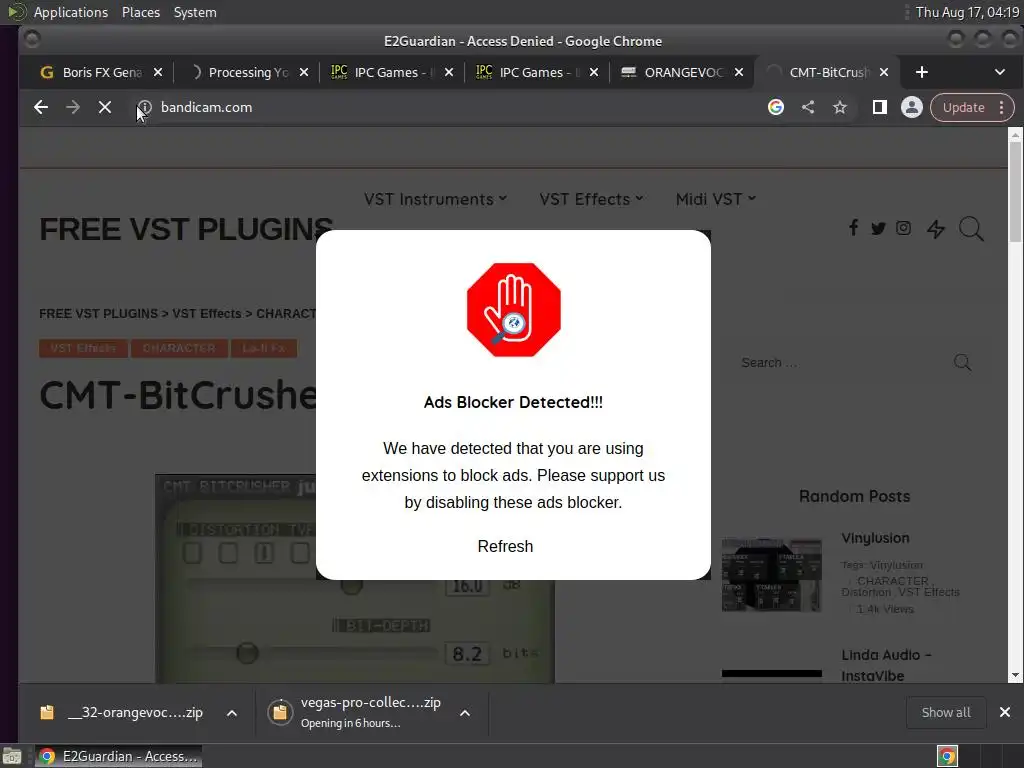This screenshot has height=768, width=1024.
Task: Click the clock showing Thu Aug 17
Action: click(967, 12)
